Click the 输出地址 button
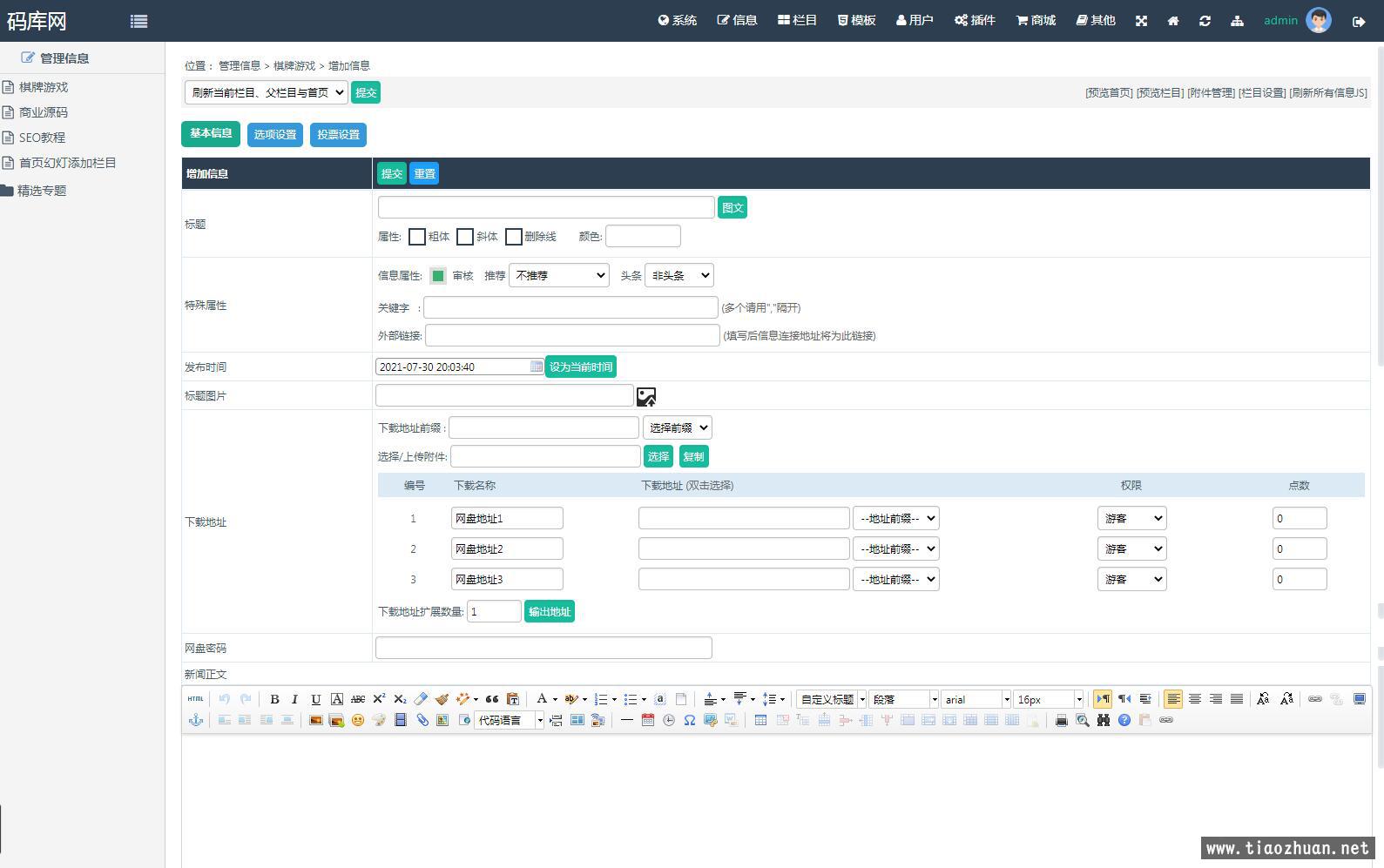Image resolution: width=1384 pixels, height=868 pixels. pos(550,612)
